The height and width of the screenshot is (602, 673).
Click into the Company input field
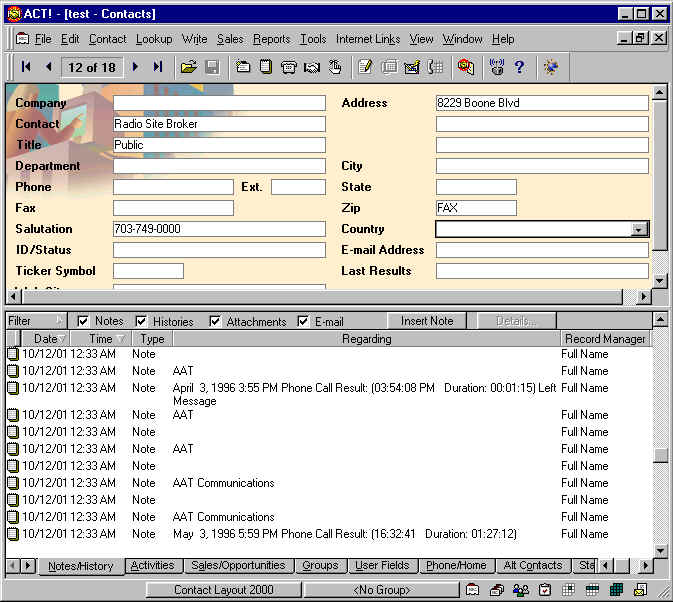click(219, 103)
